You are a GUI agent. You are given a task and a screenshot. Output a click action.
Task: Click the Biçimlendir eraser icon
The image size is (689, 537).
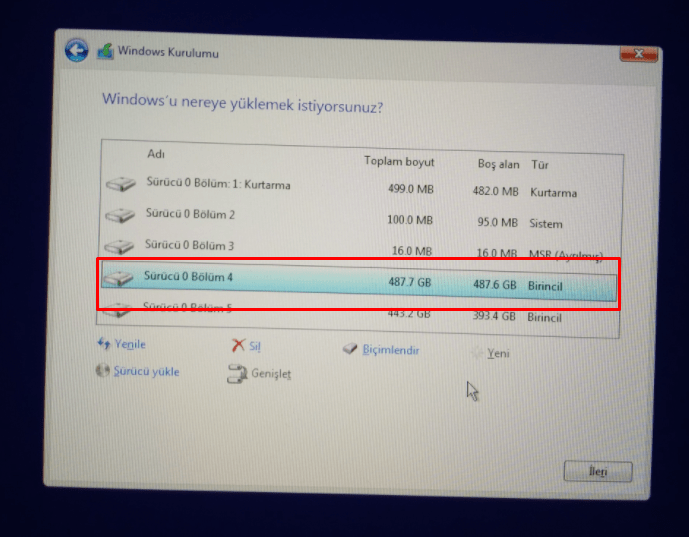[x=350, y=349]
